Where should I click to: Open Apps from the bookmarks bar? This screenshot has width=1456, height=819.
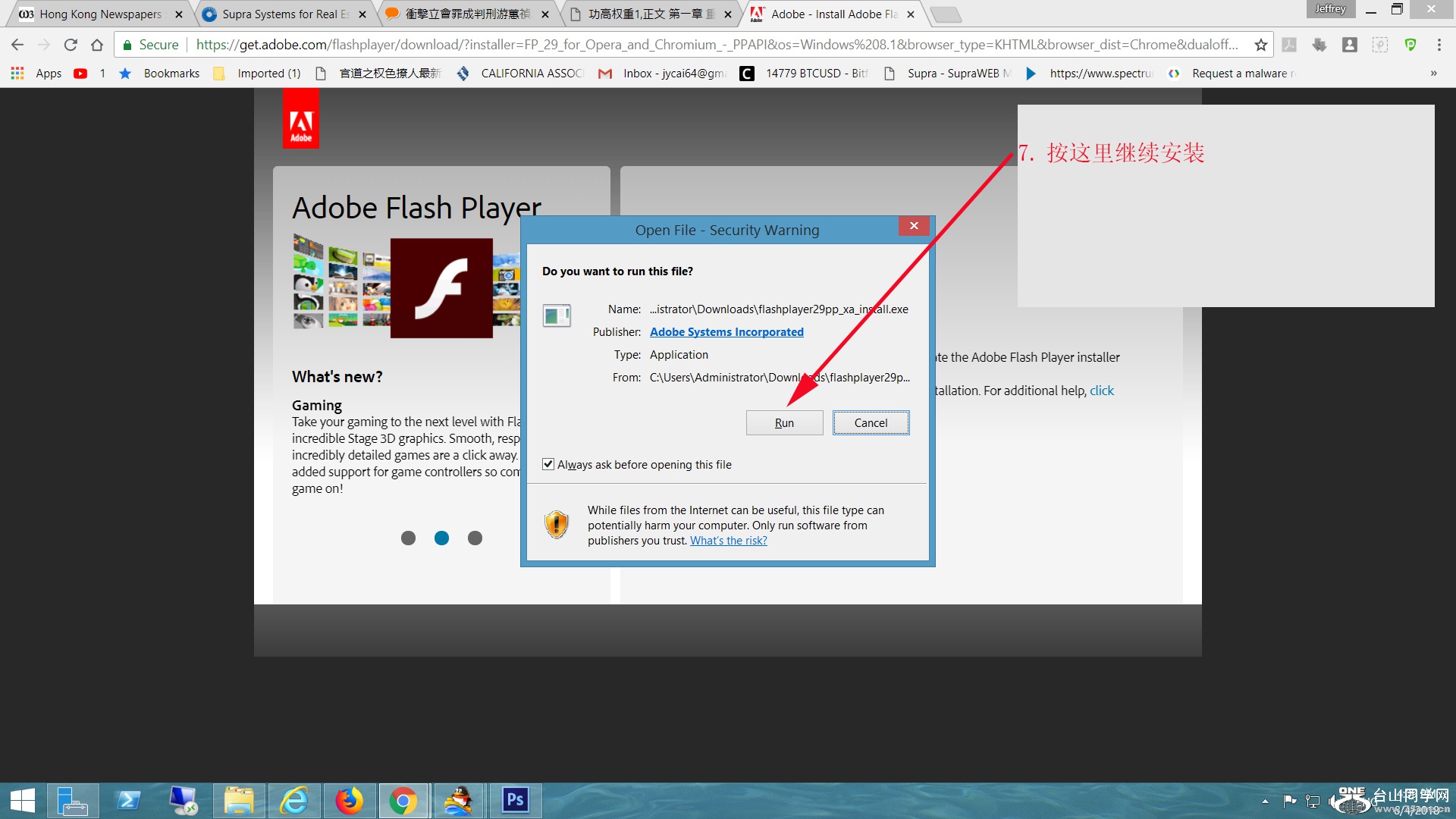click(36, 74)
